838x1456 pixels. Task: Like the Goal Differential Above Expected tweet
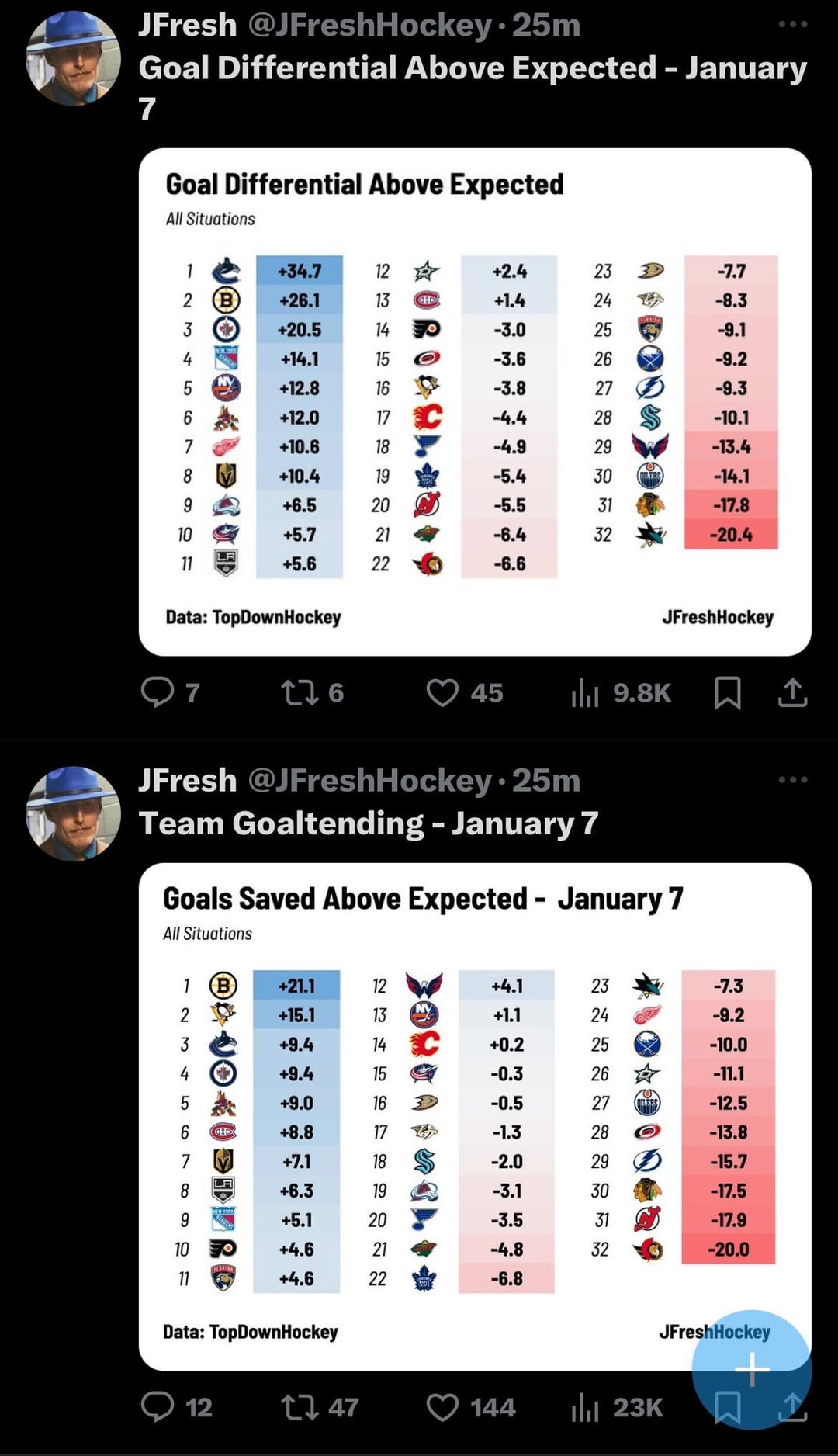442,692
